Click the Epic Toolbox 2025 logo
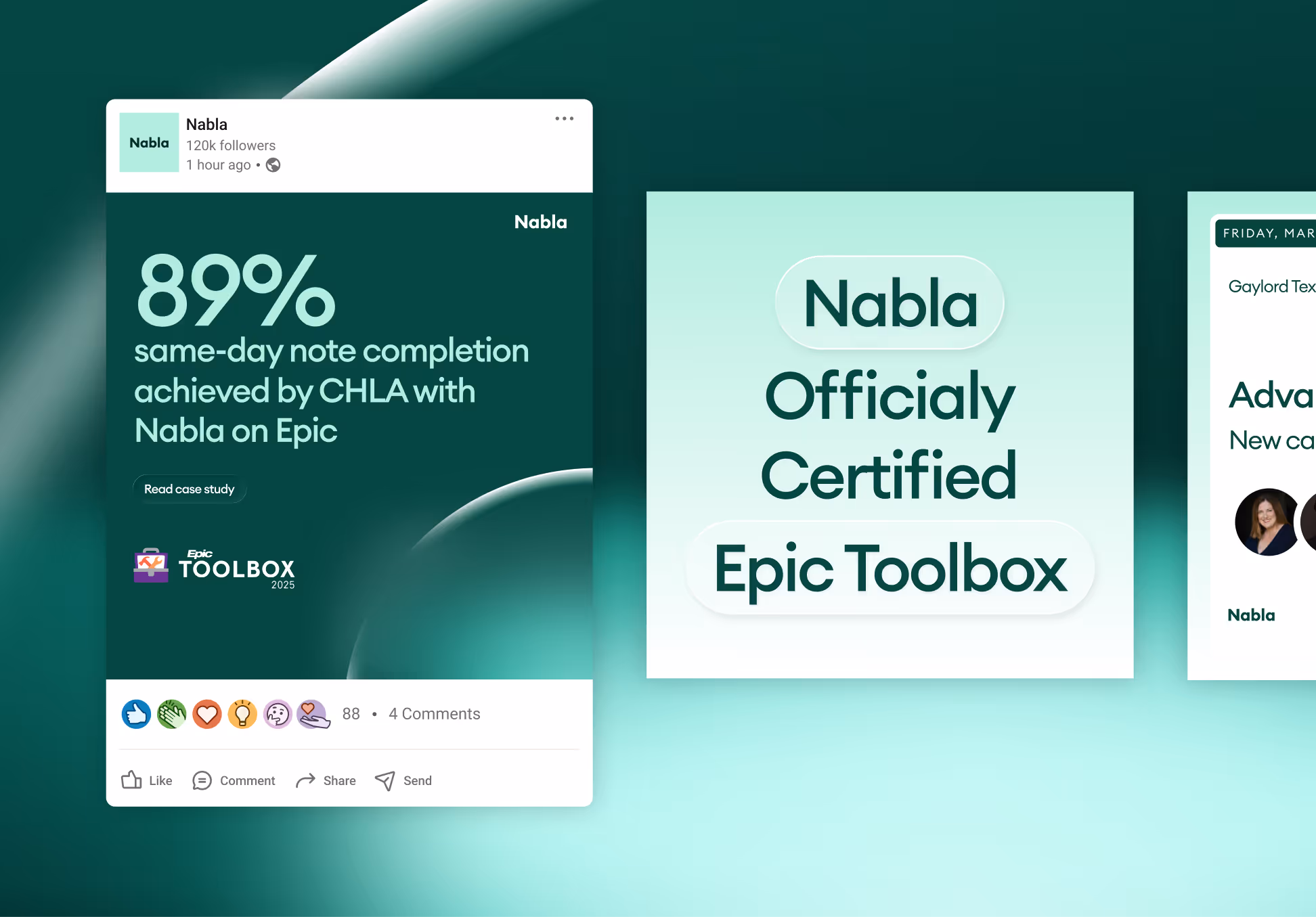1316x917 pixels. tap(215, 567)
